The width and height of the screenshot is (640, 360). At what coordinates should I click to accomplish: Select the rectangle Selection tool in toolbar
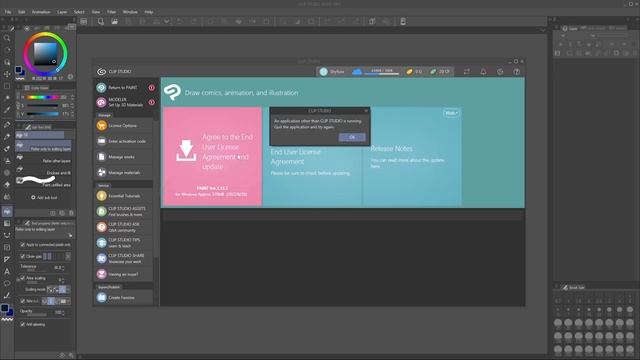7,86
